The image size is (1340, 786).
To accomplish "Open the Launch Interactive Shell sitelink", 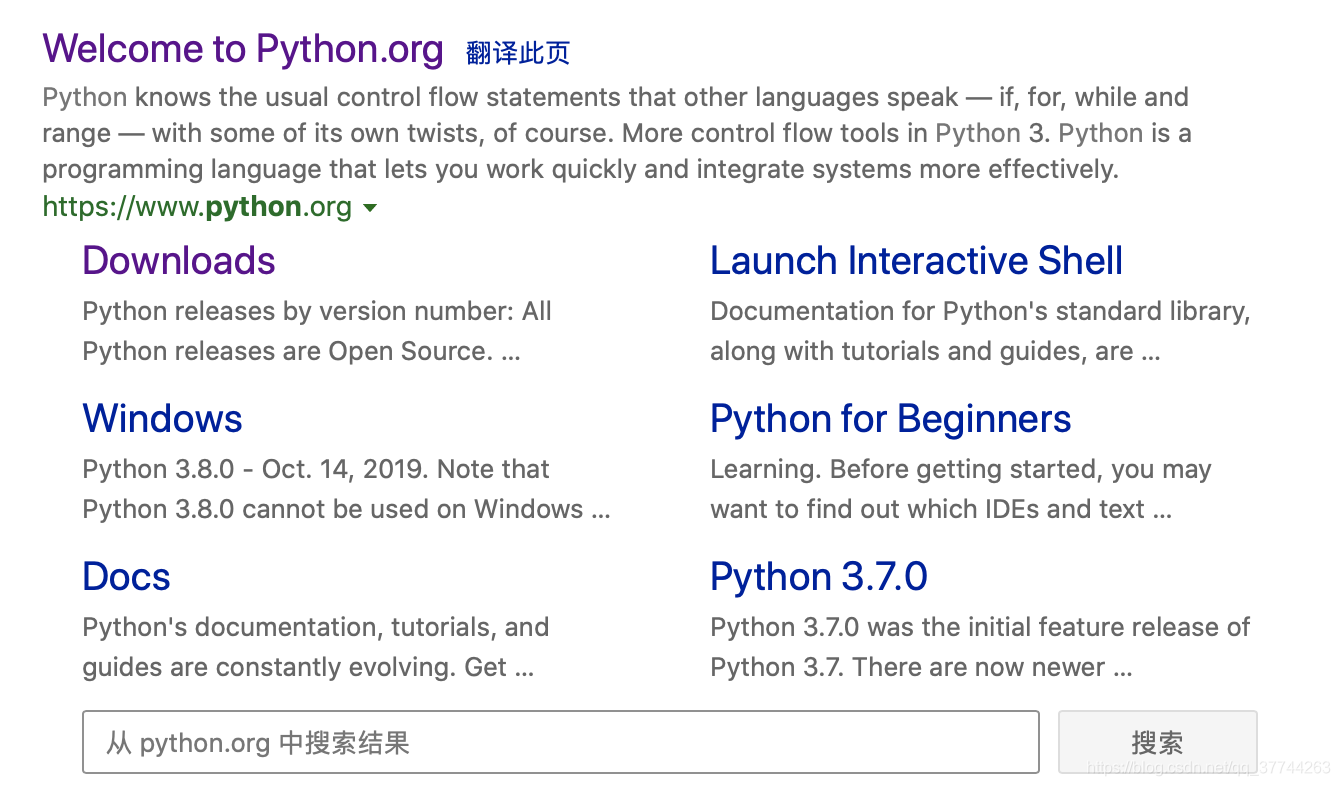I will [917, 261].
